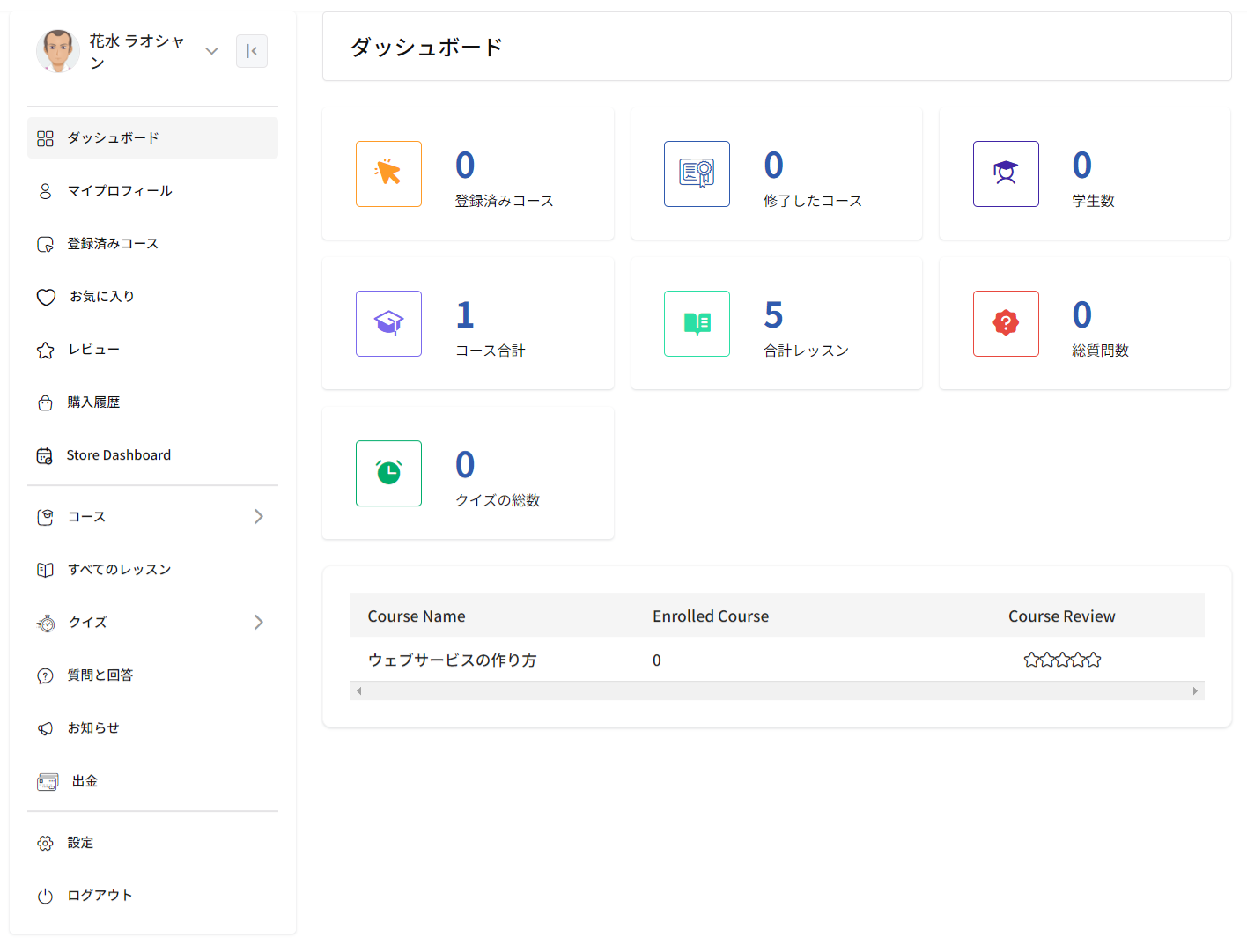Image resolution: width=1247 pixels, height=952 pixels.
Task: Click the graduation cap total courses icon
Action: pos(388,323)
